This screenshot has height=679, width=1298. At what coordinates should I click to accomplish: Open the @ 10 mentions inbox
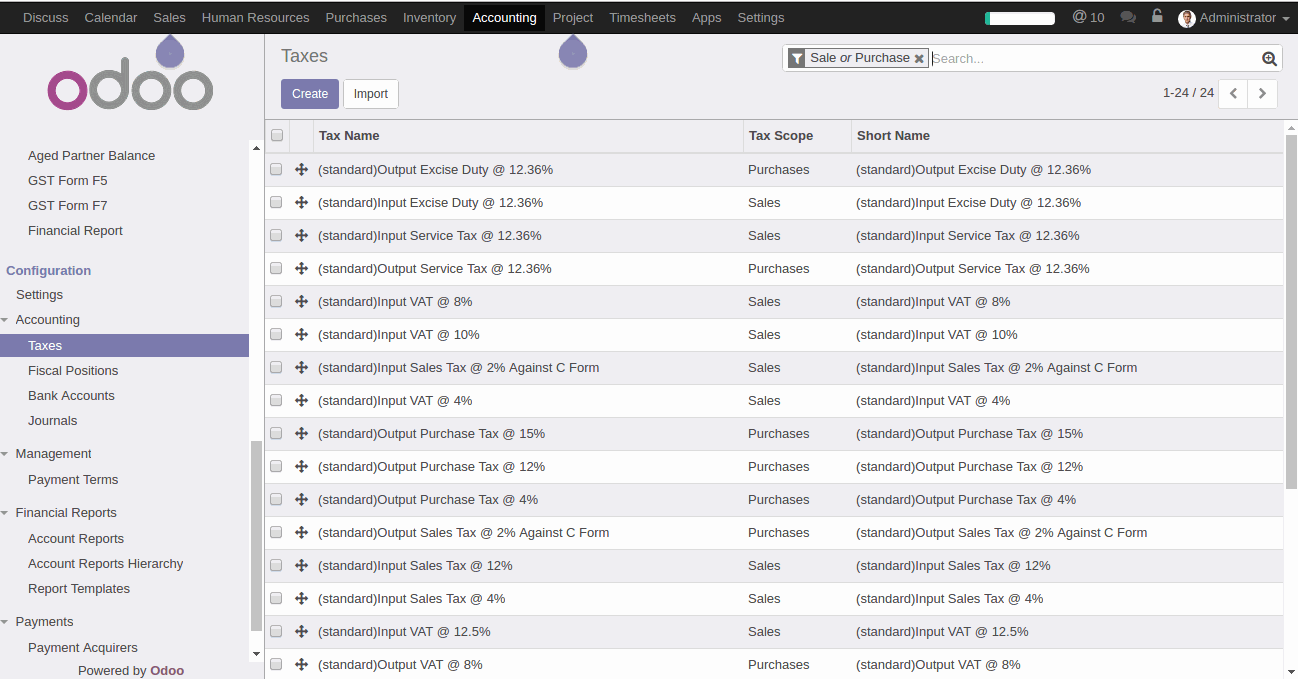1088,17
